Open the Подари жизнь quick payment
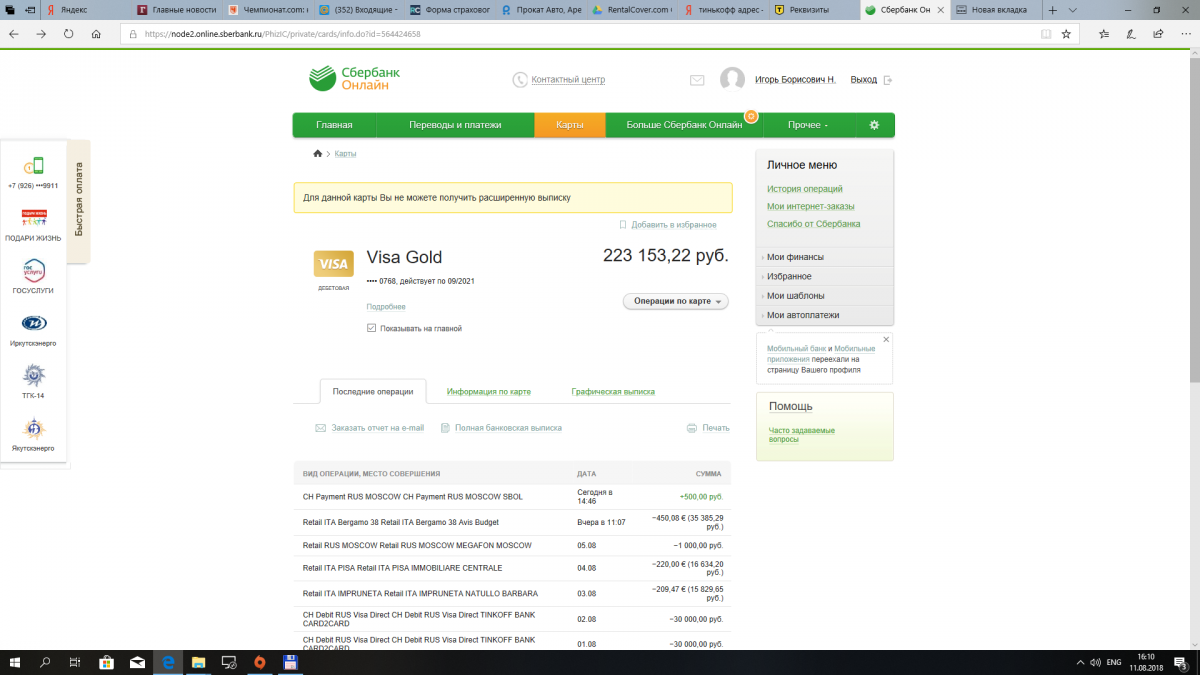Screen dimensions: 1200x675 pyautogui.click(x=33, y=218)
